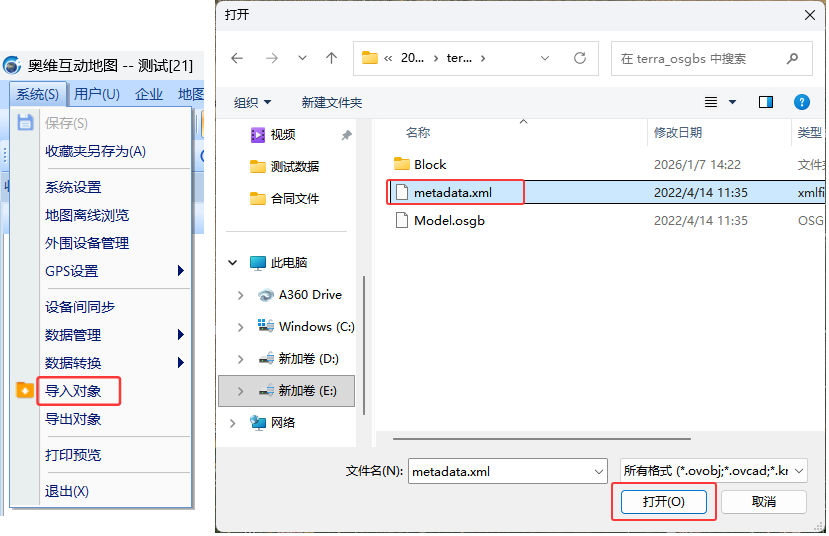829x536 pixels.
Task: Open recent locations chevron beside Forward arrow
Action: [x=302, y=58]
